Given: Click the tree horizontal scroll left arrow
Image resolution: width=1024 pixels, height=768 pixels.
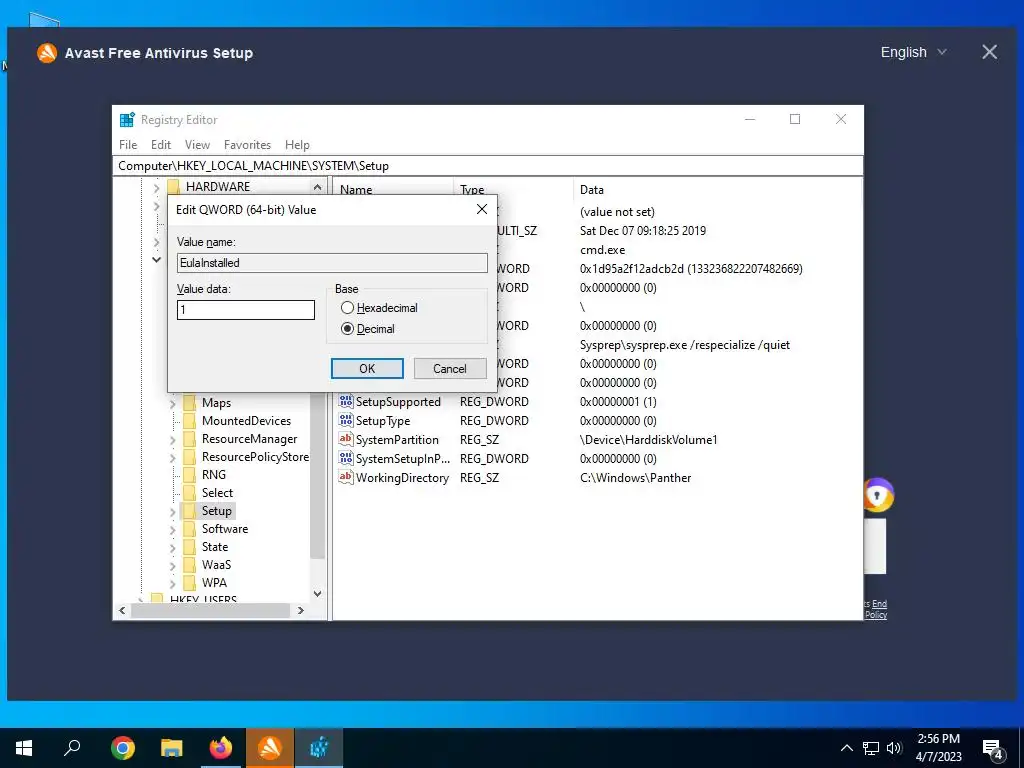Looking at the screenshot, I should point(122,611).
